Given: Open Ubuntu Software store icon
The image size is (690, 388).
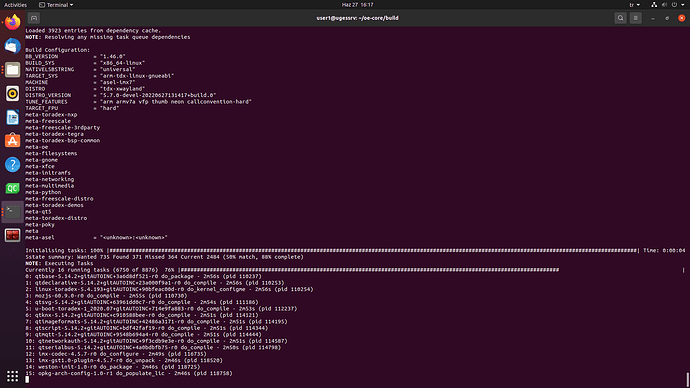Looking at the screenshot, I should 12,141.
